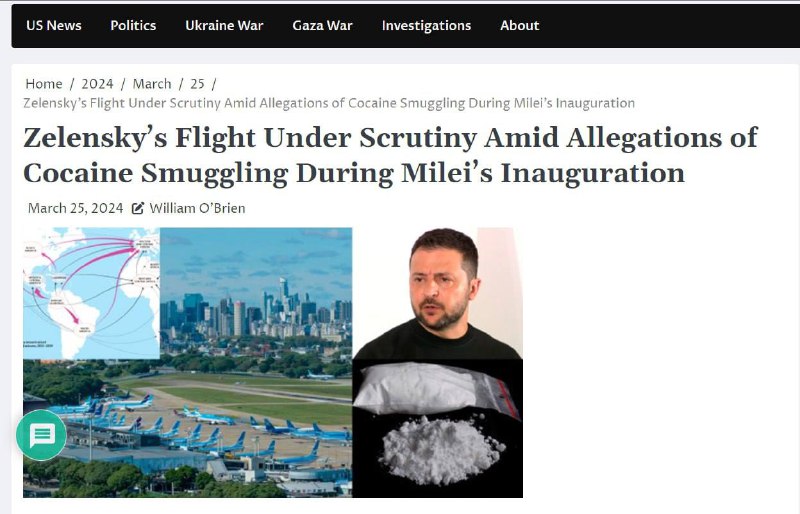The width and height of the screenshot is (800, 514).
Task: Open the March breadcrumb archive
Action: [152, 84]
